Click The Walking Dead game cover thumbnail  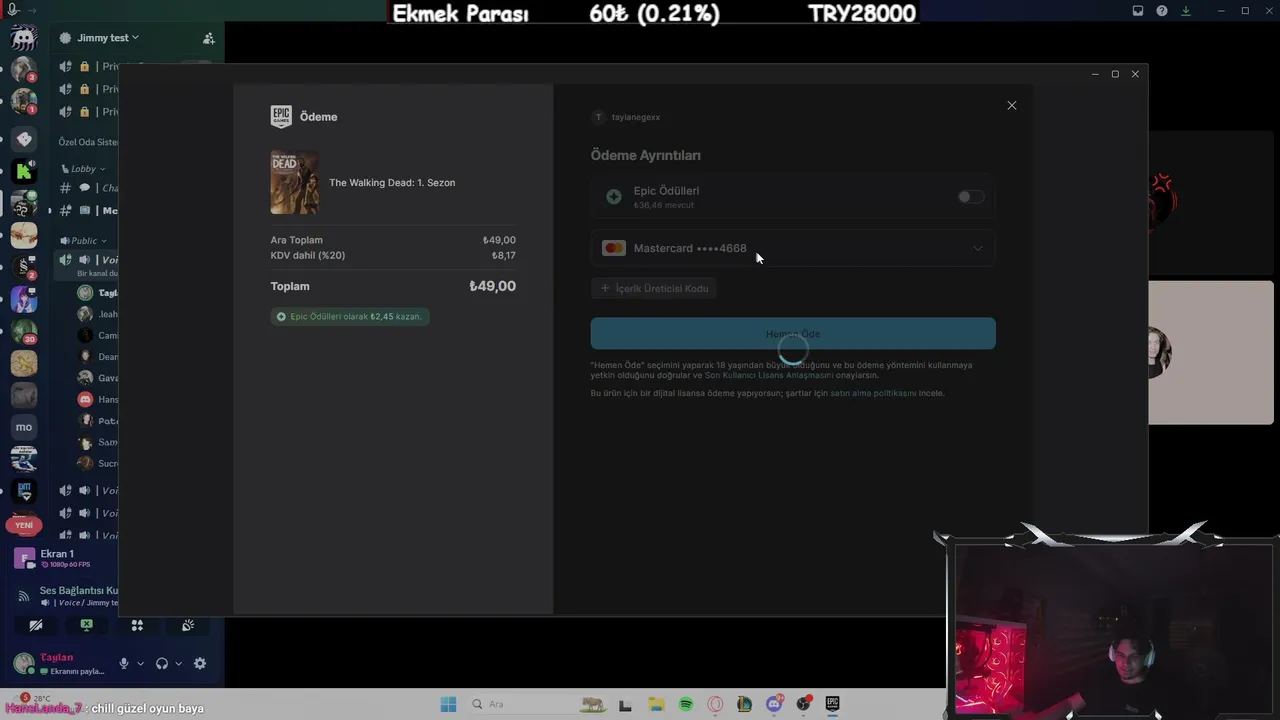[x=294, y=182]
